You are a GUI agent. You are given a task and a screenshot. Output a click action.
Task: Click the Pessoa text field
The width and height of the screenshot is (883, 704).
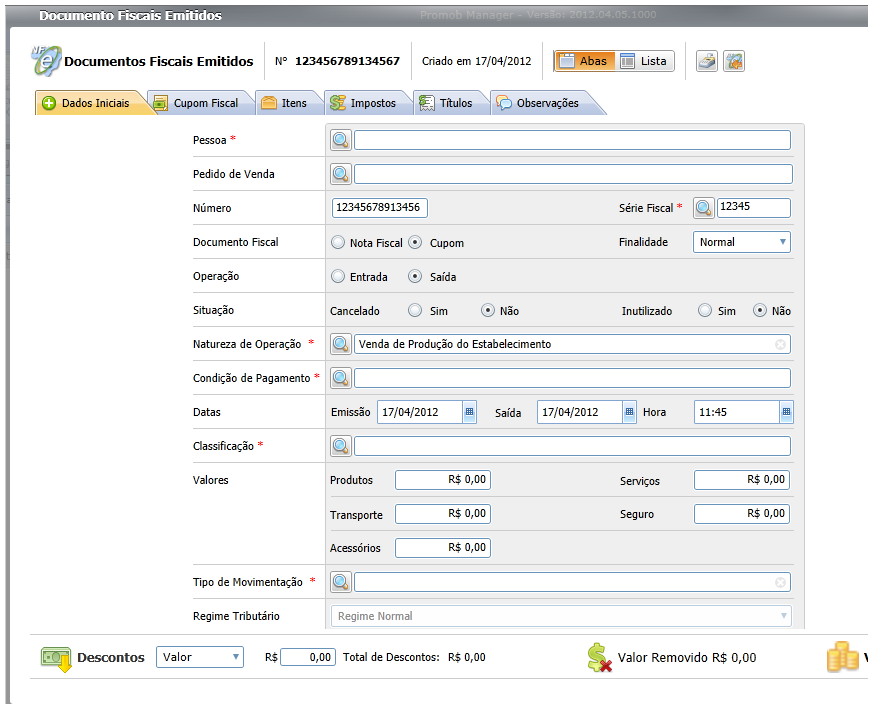point(572,140)
